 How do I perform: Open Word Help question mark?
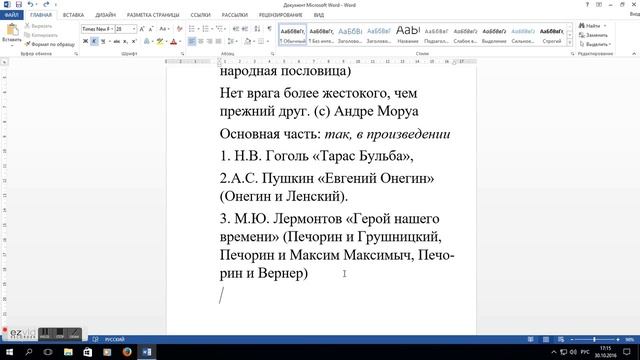pyautogui.click(x=587, y=4)
